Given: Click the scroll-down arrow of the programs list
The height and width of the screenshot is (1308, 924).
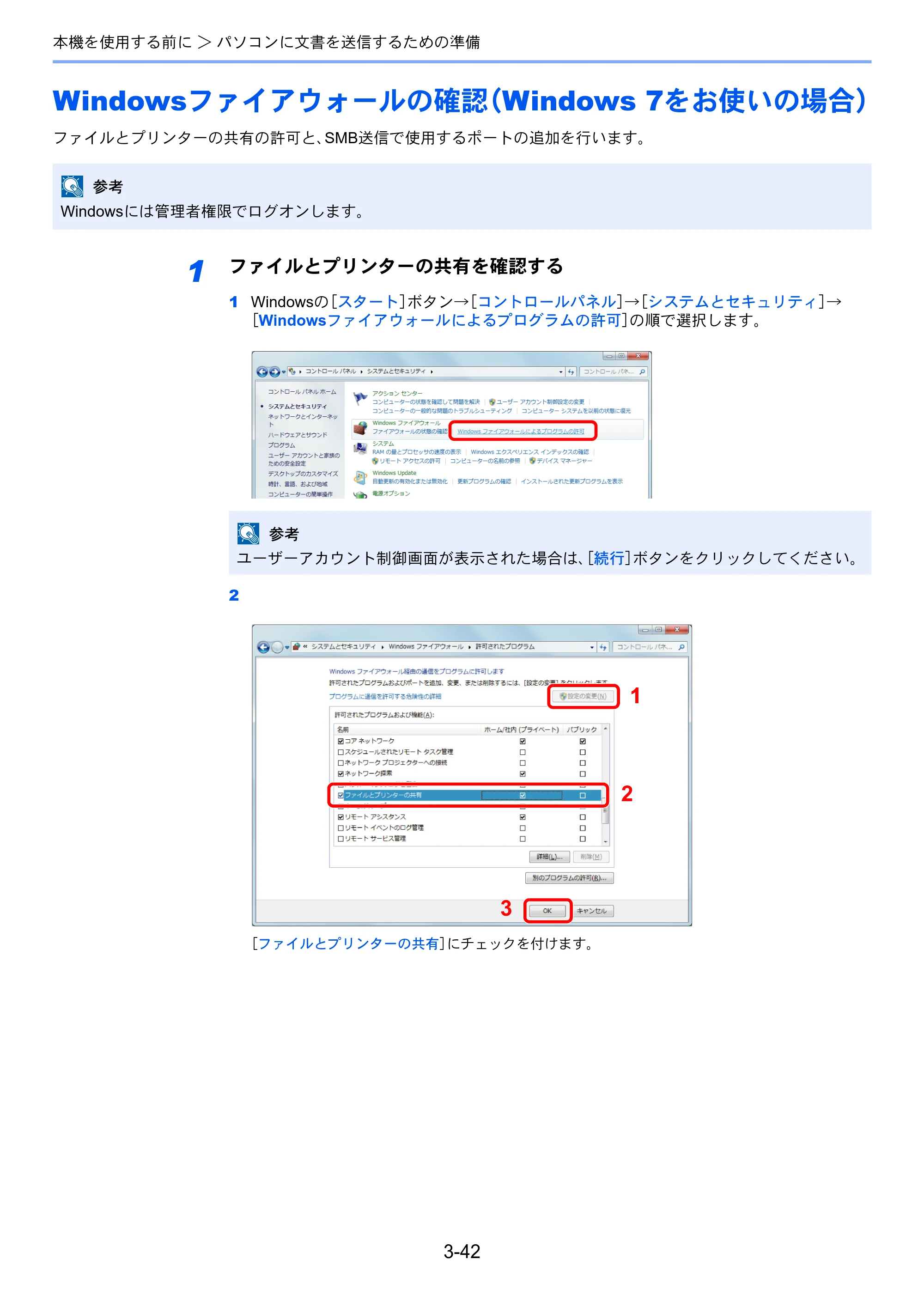Looking at the screenshot, I should [605, 842].
